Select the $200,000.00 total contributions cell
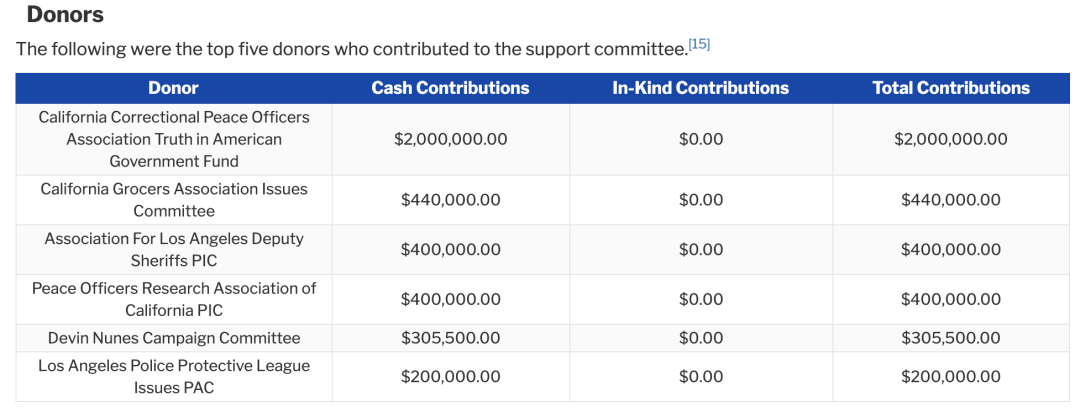This screenshot has height=412, width=1080. point(950,377)
